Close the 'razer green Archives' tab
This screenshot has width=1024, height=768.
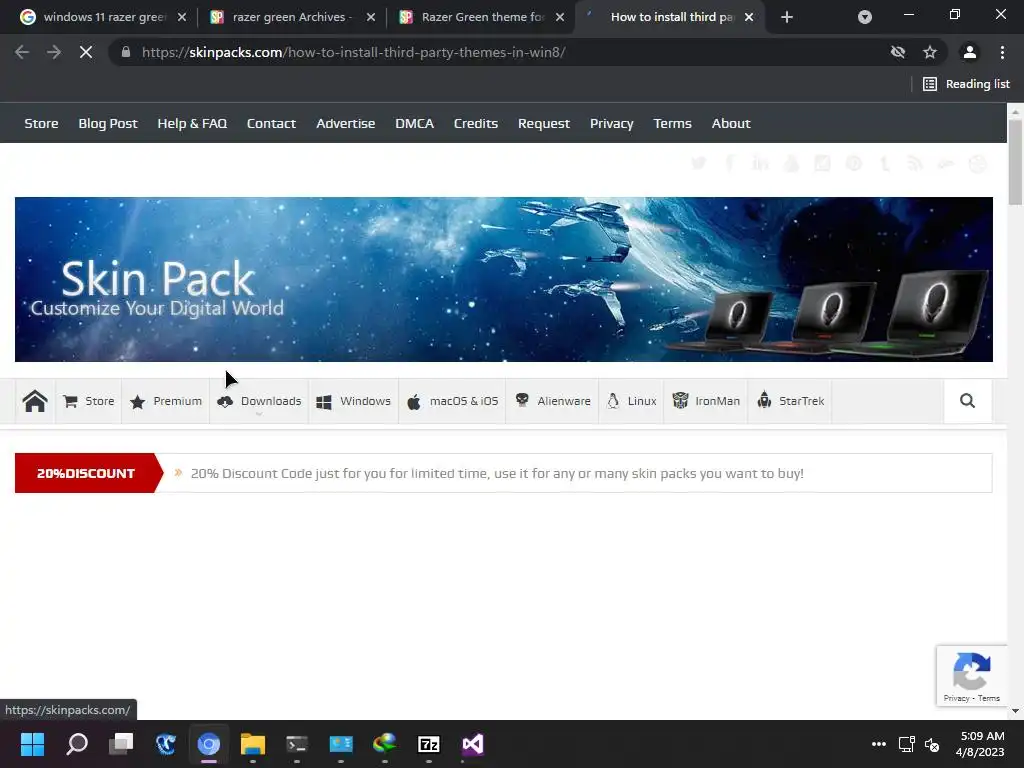tap(371, 17)
